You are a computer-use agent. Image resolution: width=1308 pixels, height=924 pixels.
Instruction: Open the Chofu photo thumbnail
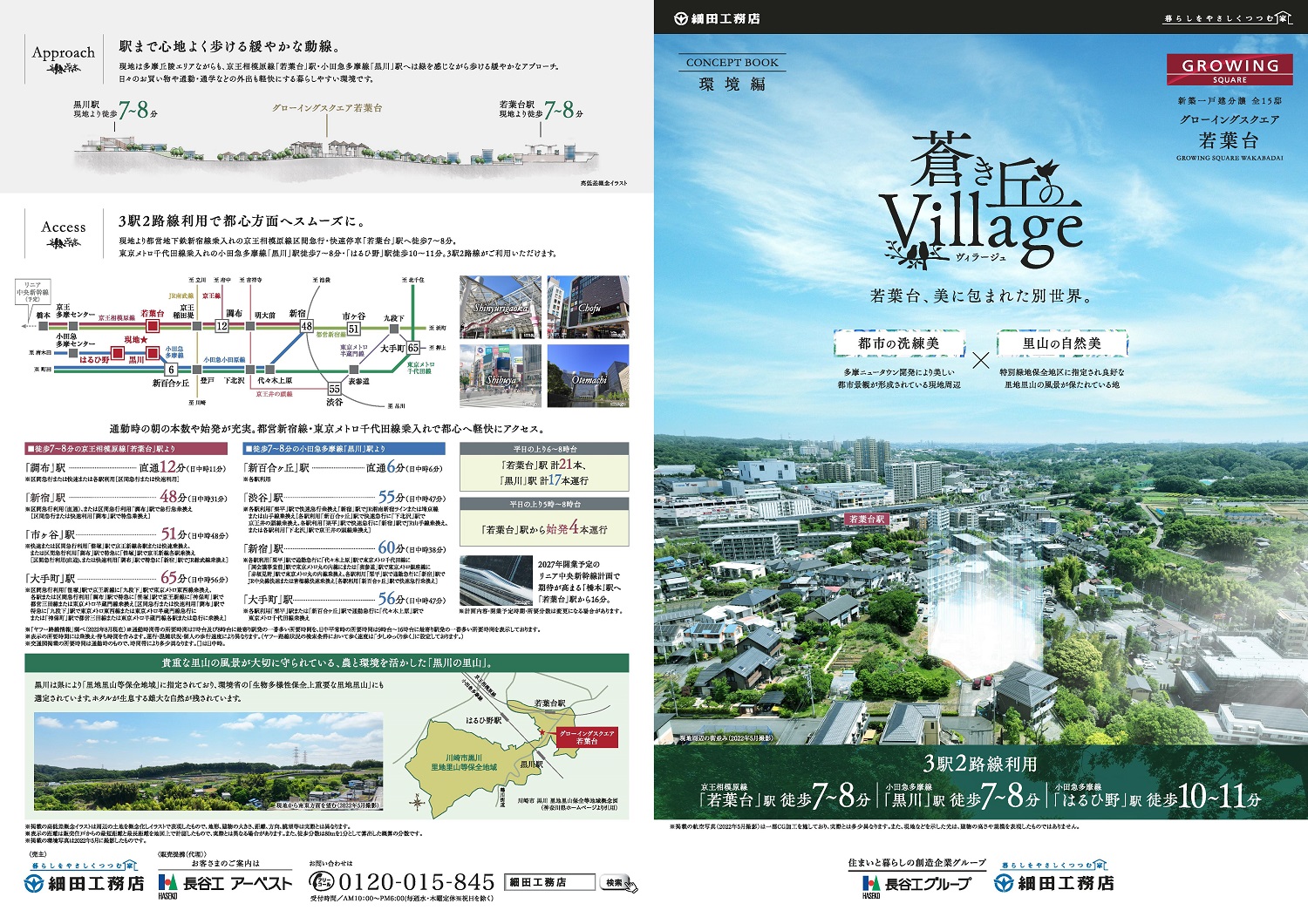pyautogui.click(x=588, y=307)
